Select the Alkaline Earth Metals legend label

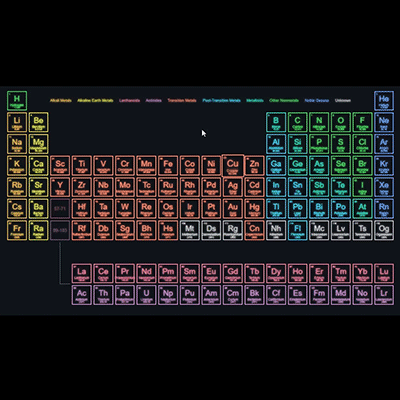(95, 100)
